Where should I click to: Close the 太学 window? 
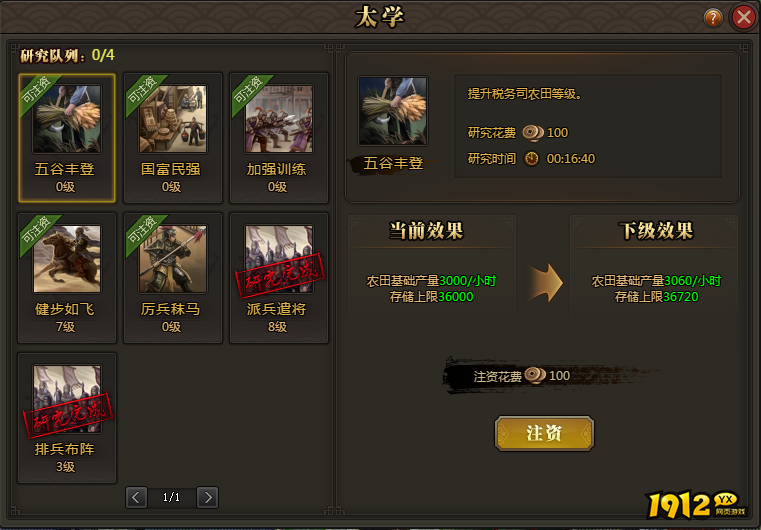(x=744, y=18)
